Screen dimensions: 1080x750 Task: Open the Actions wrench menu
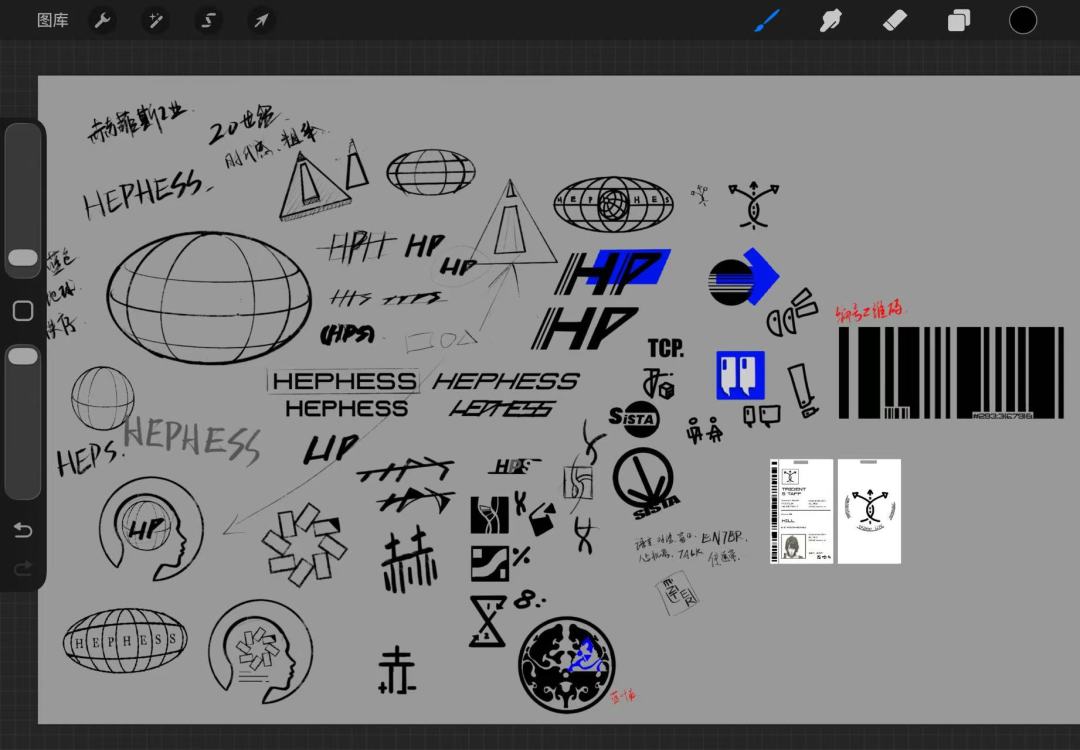point(102,21)
